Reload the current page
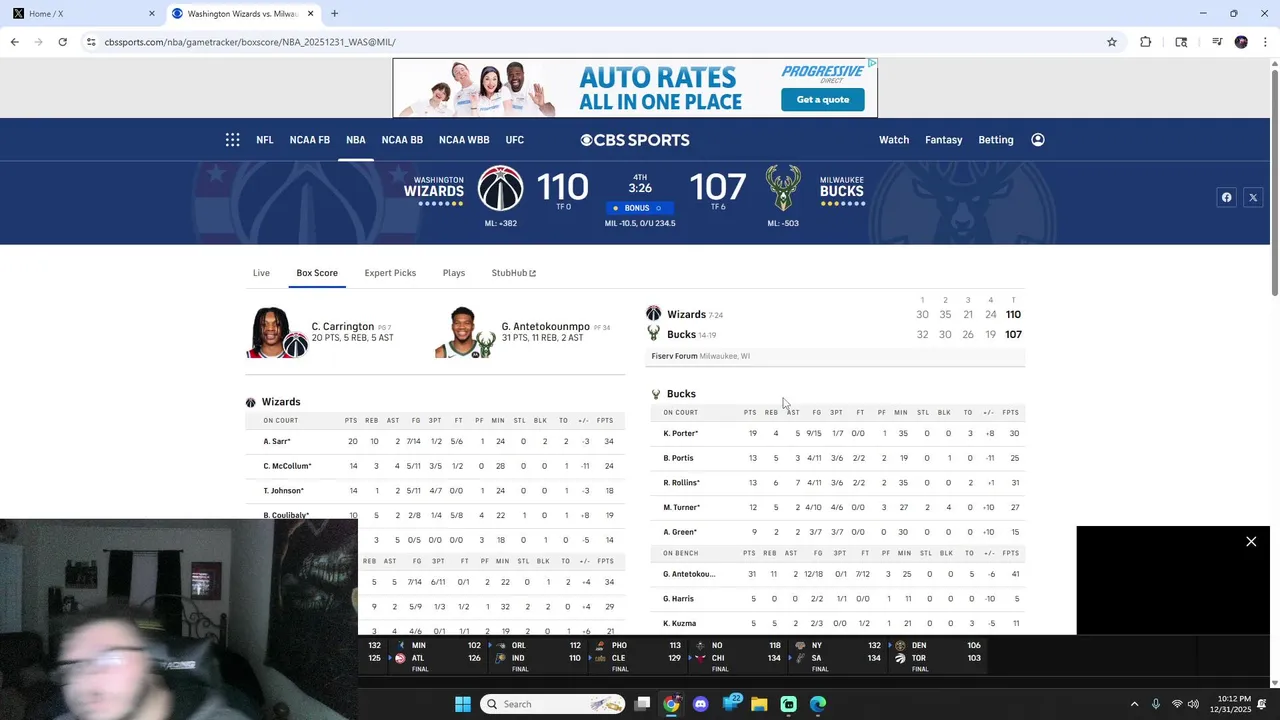Image resolution: width=1280 pixels, height=720 pixels. point(62,42)
